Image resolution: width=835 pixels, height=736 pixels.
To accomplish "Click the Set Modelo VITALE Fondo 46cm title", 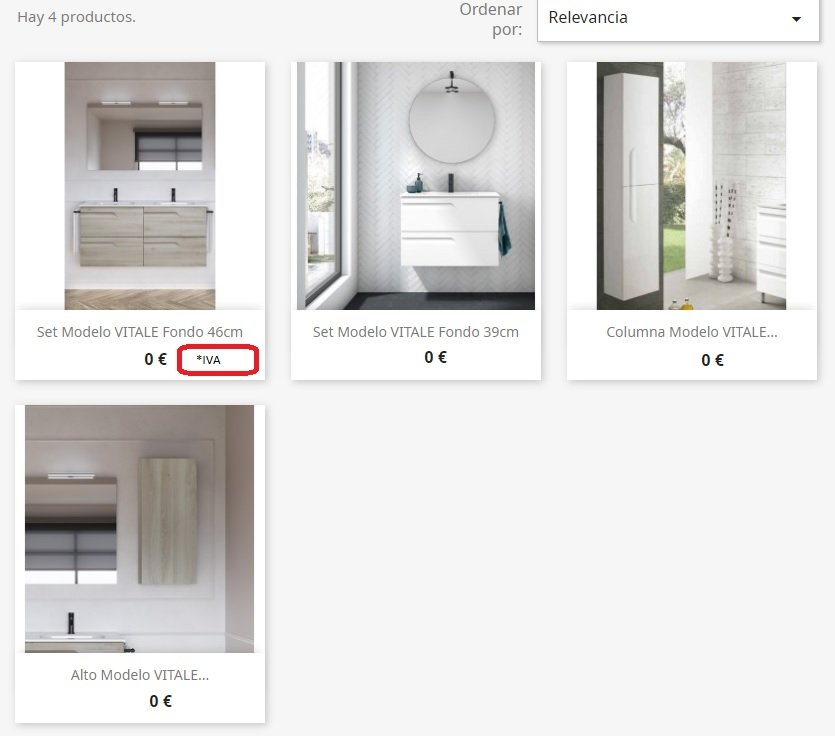I will (140, 332).
